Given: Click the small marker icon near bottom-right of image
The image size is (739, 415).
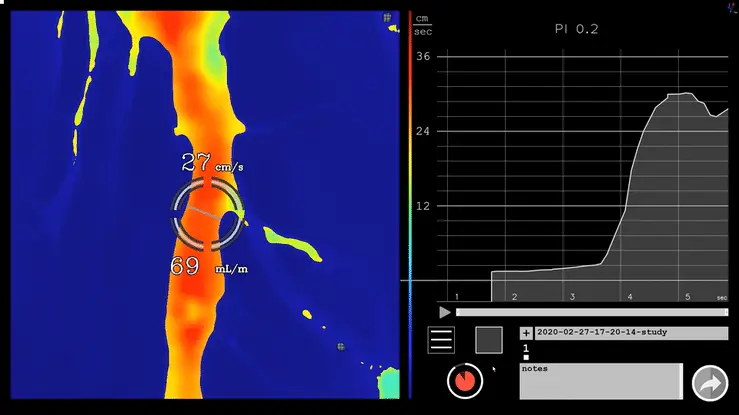Looking at the screenshot, I should (x=341, y=347).
